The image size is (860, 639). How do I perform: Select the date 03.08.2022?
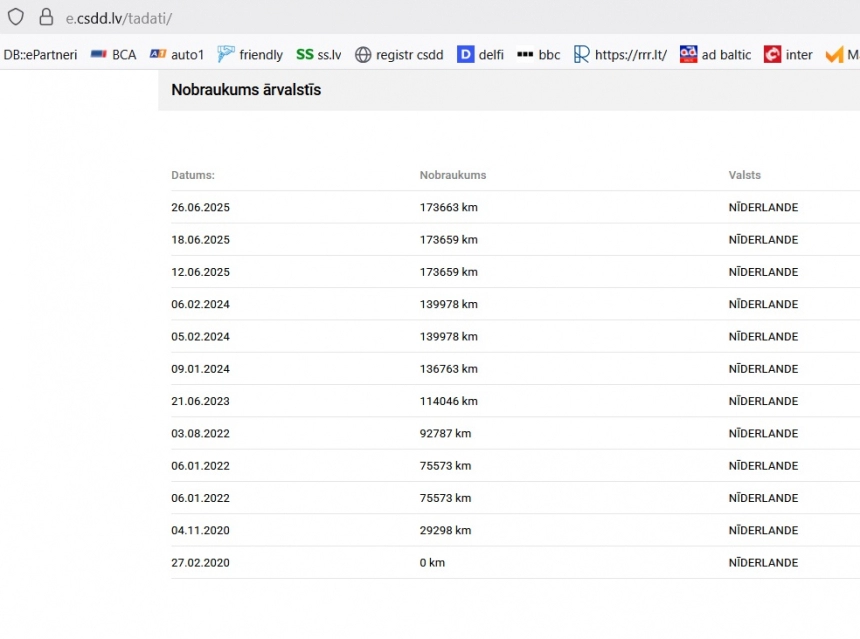pos(200,433)
